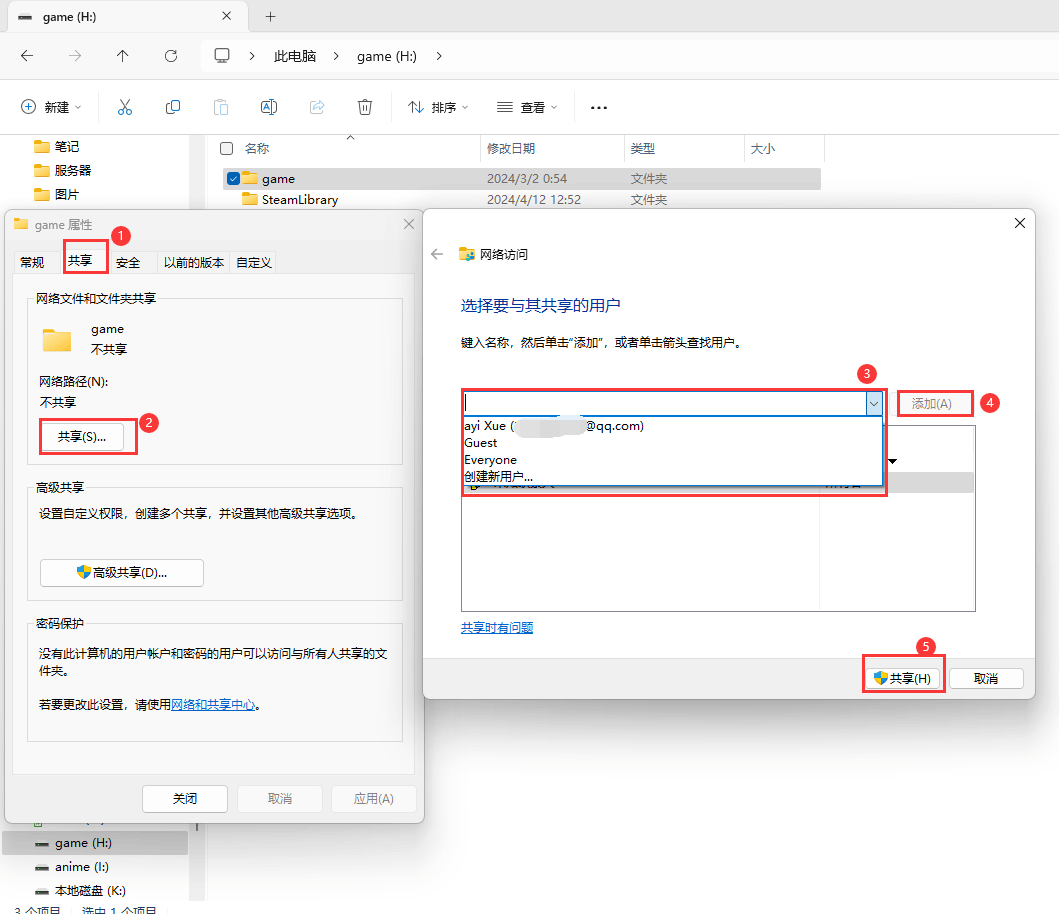Uncheck the game folder row checkbox
The image size is (1059, 914).
coord(233,178)
